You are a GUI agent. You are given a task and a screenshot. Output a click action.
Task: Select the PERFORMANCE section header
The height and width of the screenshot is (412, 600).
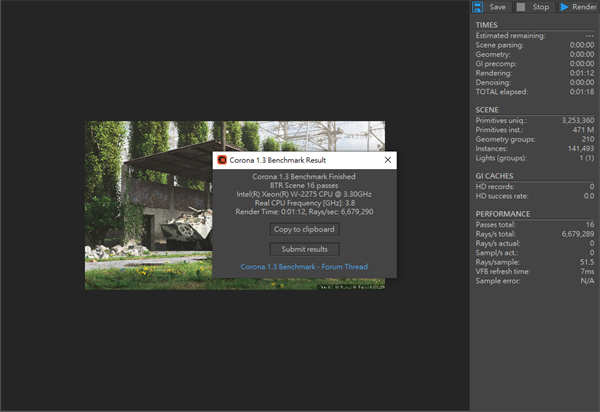pos(503,214)
